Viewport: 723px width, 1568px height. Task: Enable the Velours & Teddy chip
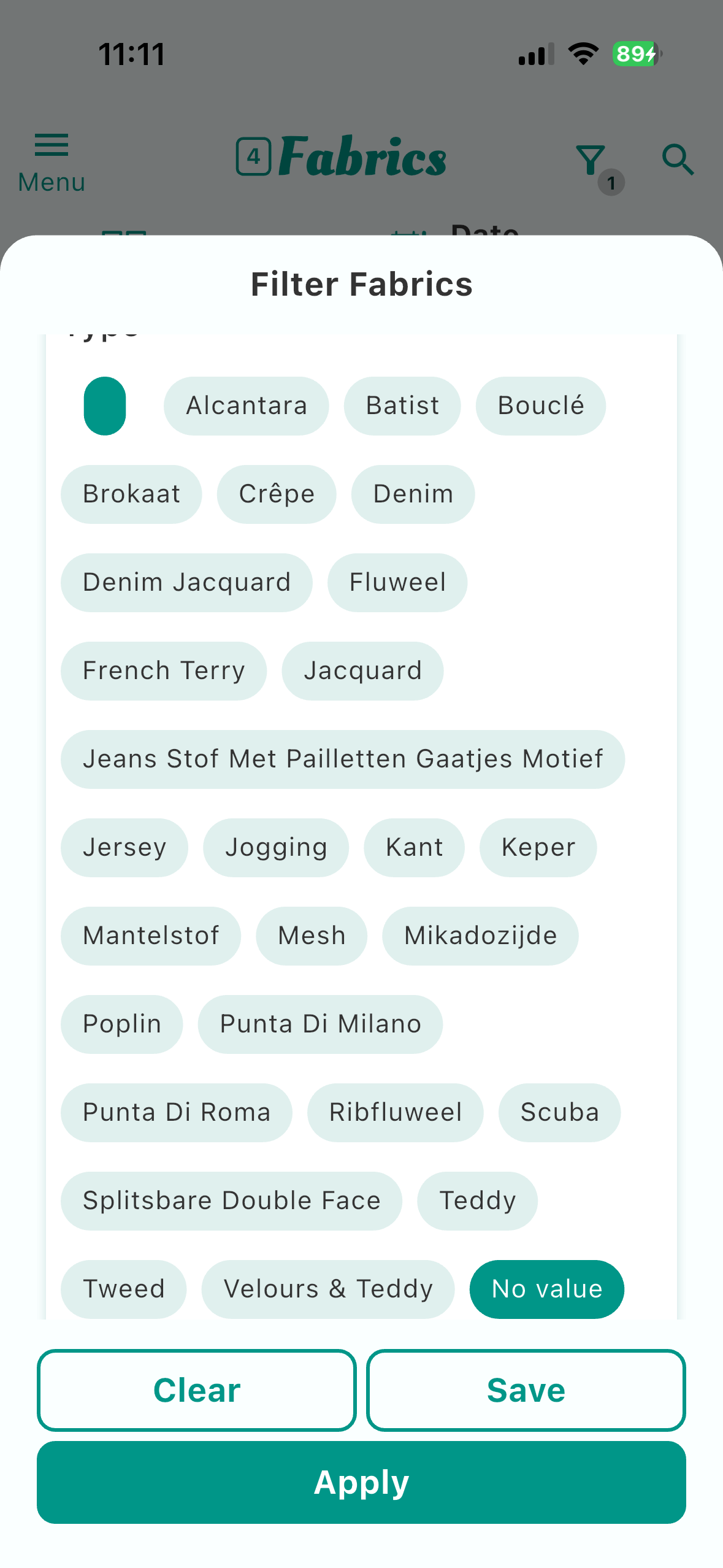(x=328, y=1289)
